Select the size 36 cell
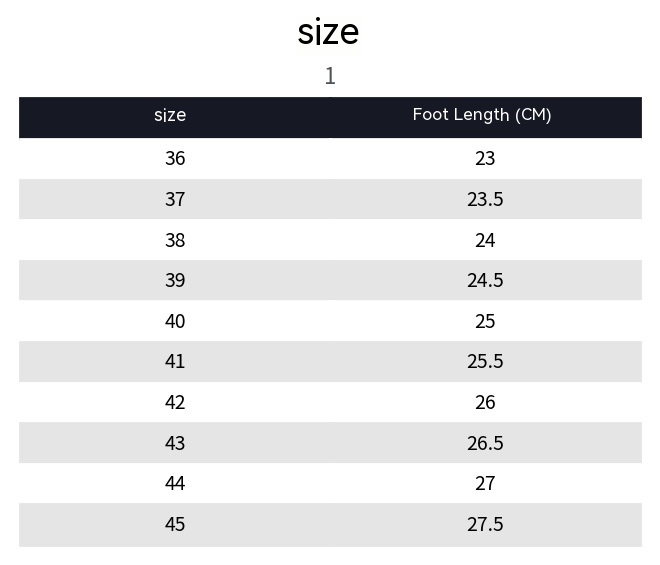Screen dimensions: 660x565 pyautogui.click(x=175, y=159)
